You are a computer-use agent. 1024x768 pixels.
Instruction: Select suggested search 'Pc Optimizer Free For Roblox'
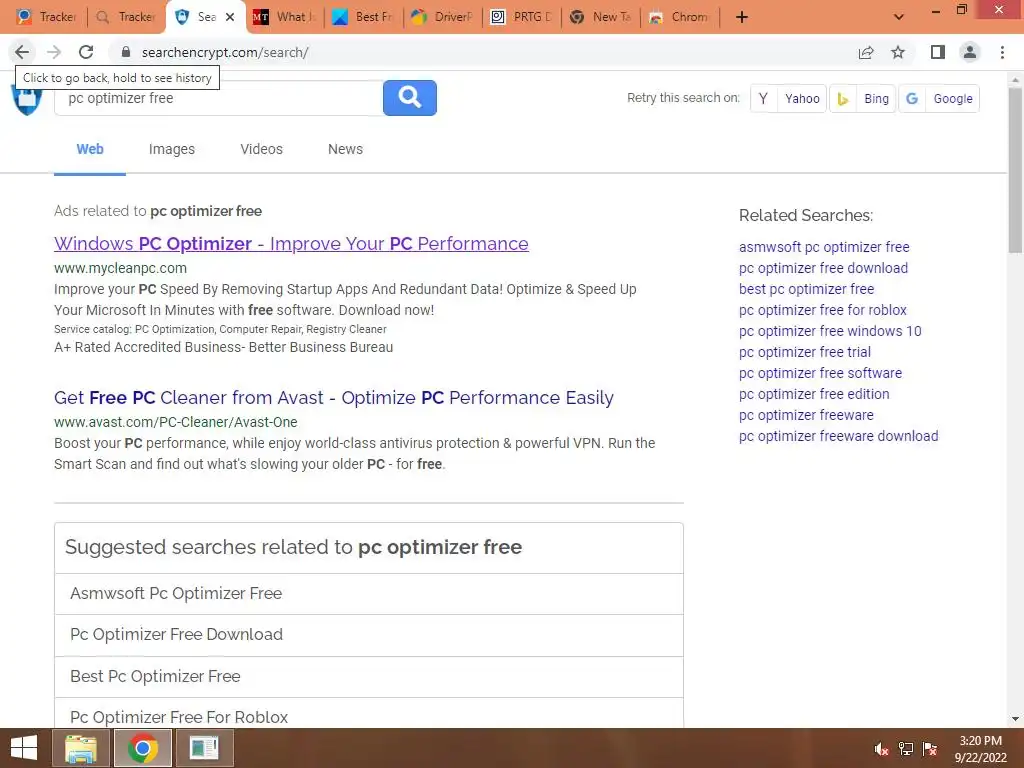point(369,713)
